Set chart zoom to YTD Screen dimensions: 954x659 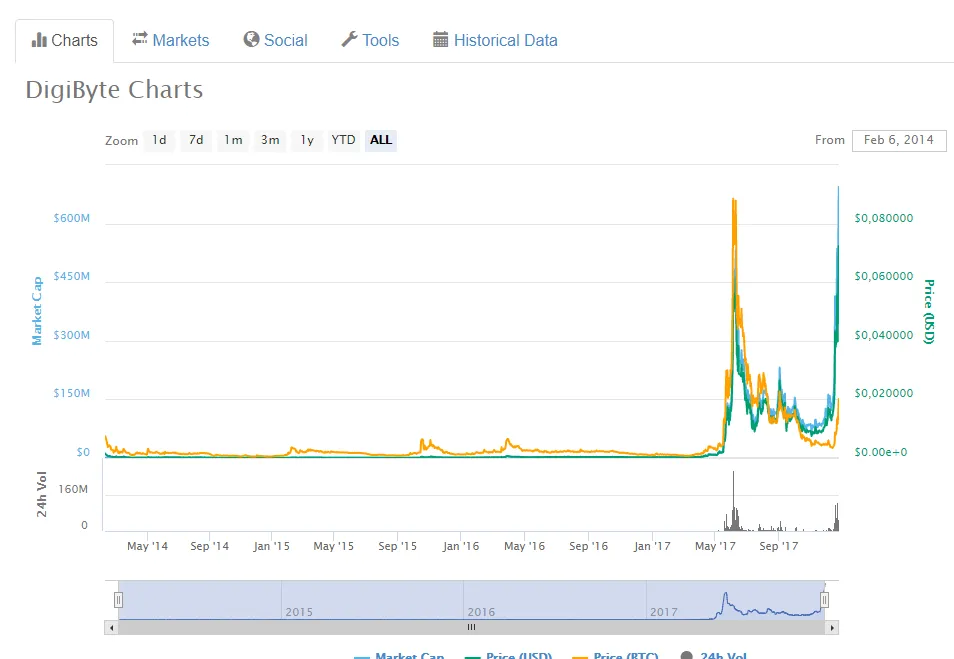click(x=344, y=140)
